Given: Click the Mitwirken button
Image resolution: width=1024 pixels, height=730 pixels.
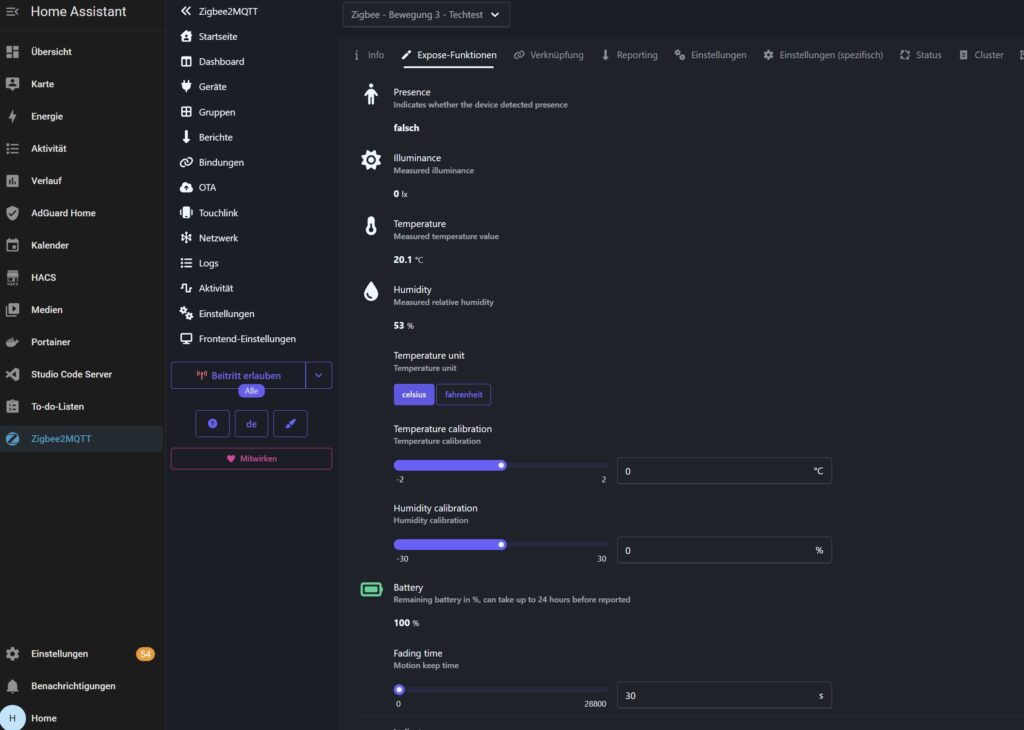Looking at the screenshot, I should (x=251, y=458).
